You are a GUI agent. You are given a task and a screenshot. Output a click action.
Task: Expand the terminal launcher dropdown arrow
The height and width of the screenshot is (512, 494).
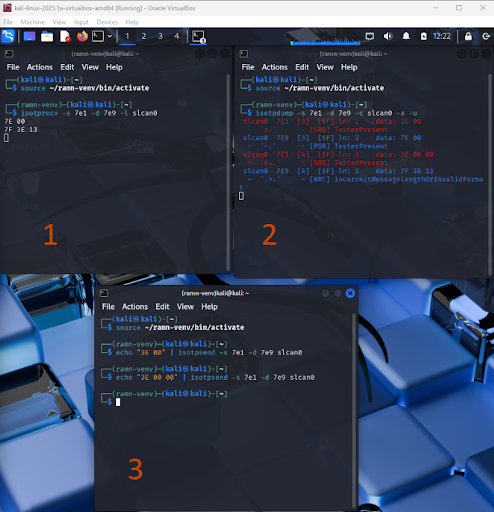[110, 36]
